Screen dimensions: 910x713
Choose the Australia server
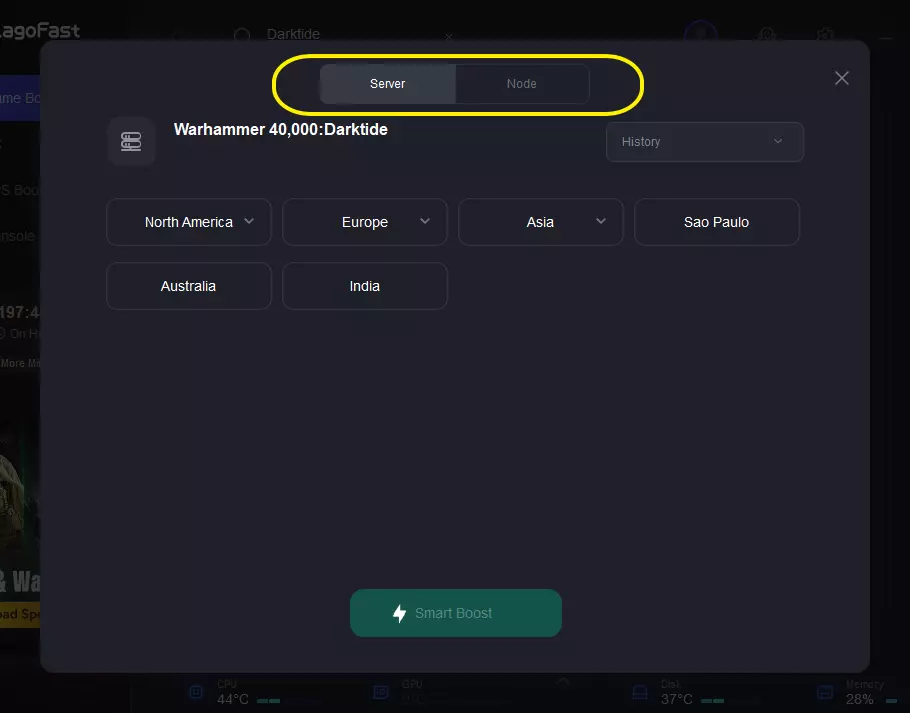(188, 286)
